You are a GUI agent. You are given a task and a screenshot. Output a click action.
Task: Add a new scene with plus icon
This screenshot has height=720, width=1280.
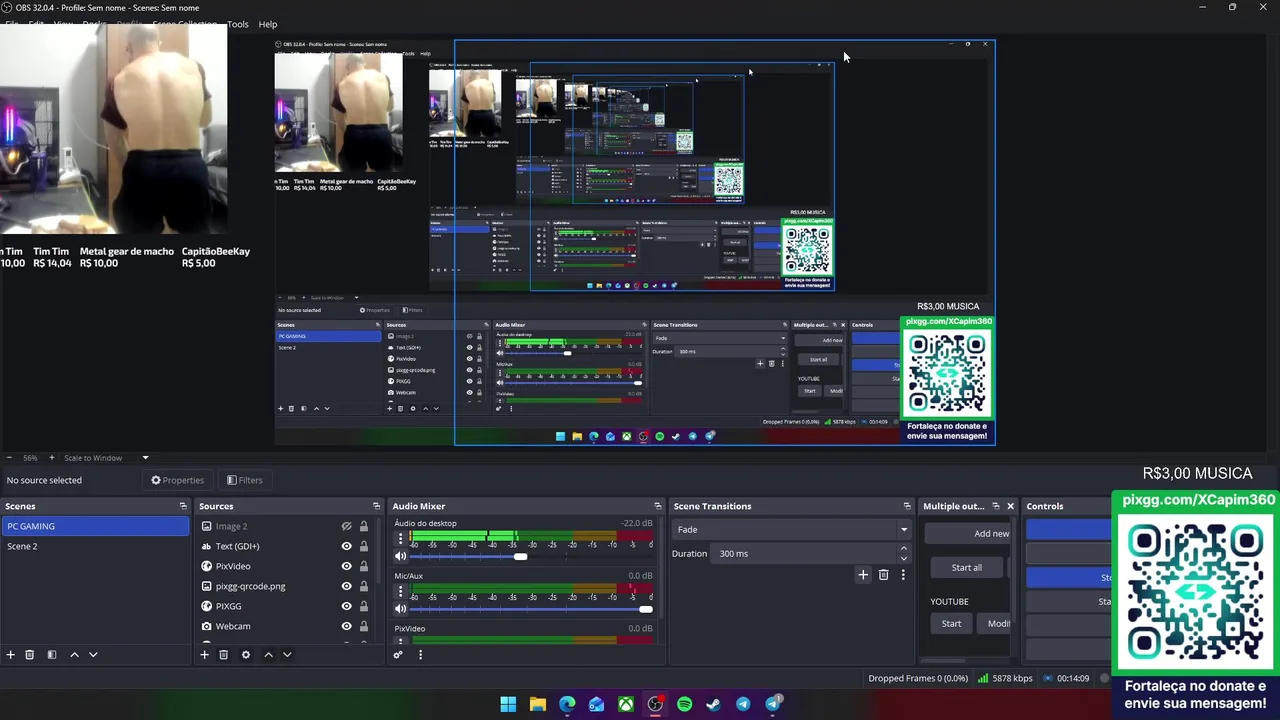point(11,655)
